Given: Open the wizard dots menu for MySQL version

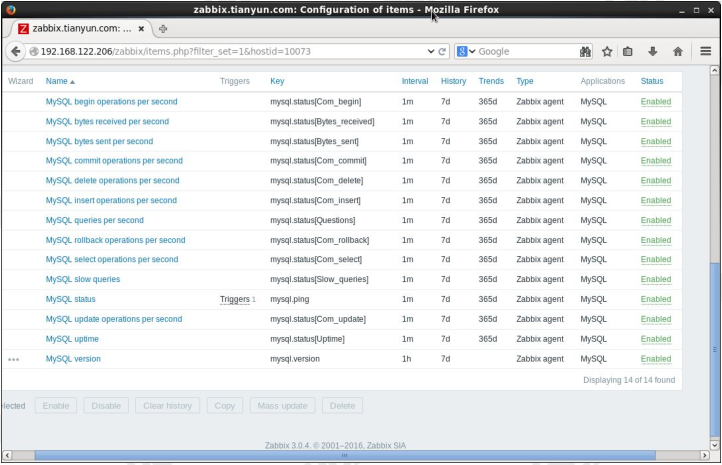Looking at the screenshot, I should pyautogui.click(x=13, y=360).
